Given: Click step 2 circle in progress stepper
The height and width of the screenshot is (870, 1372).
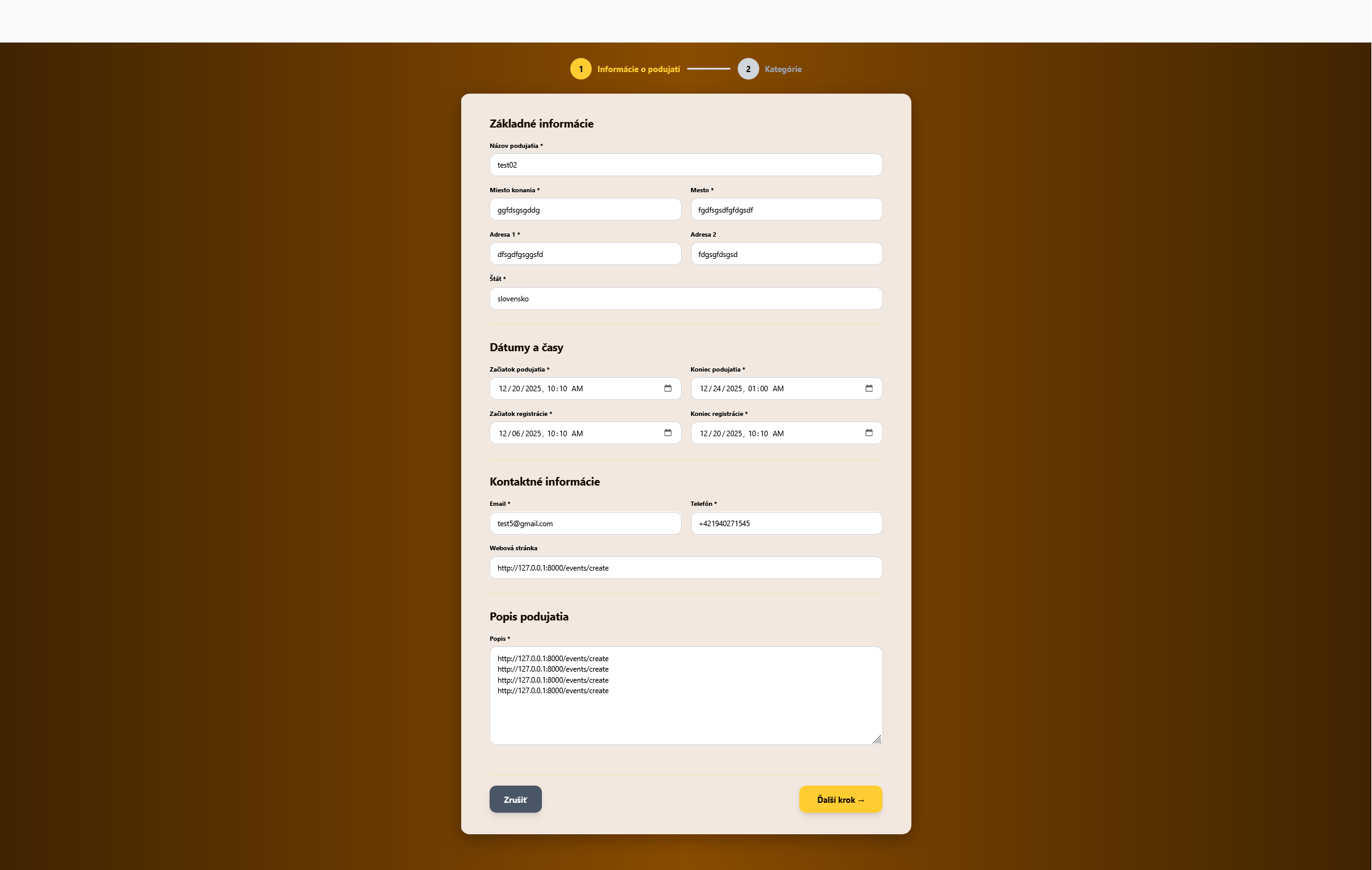Looking at the screenshot, I should point(748,69).
